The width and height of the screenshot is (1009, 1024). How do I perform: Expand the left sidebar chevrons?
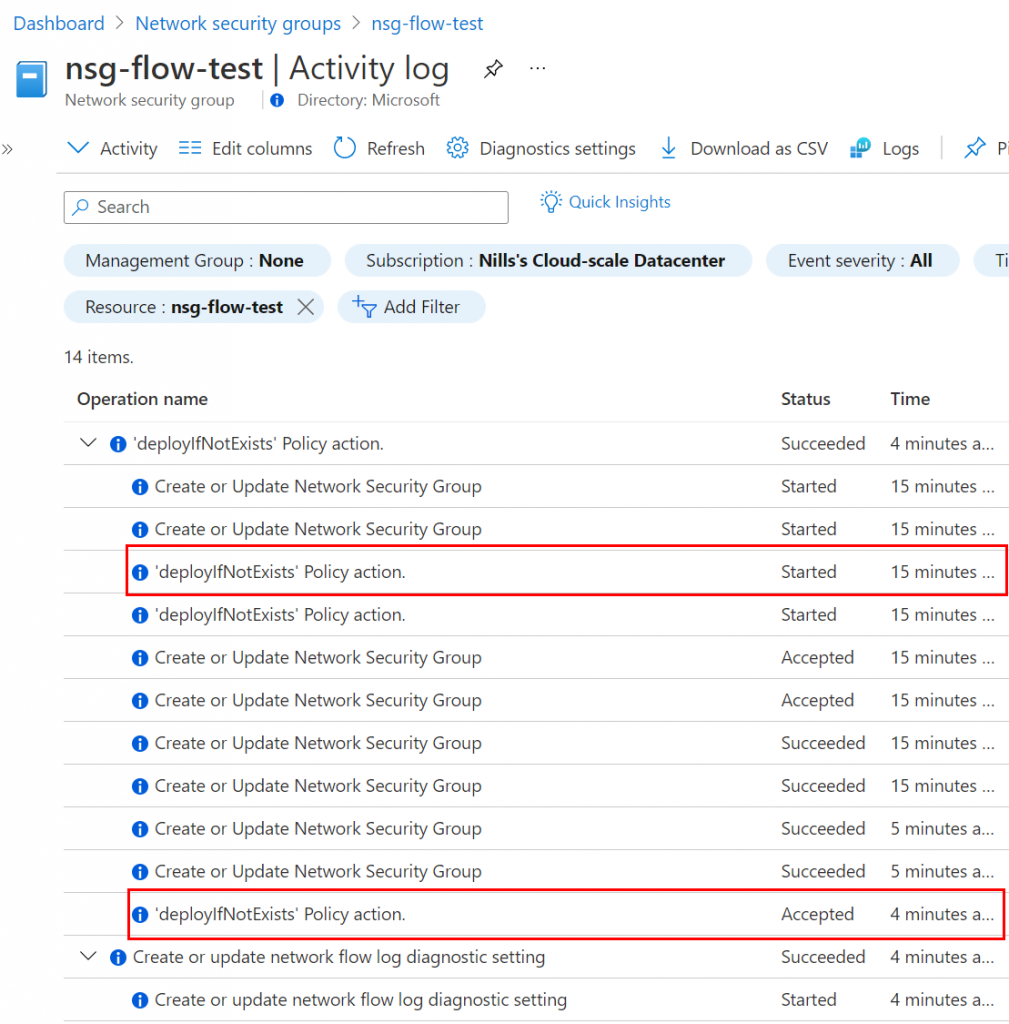[8, 149]
